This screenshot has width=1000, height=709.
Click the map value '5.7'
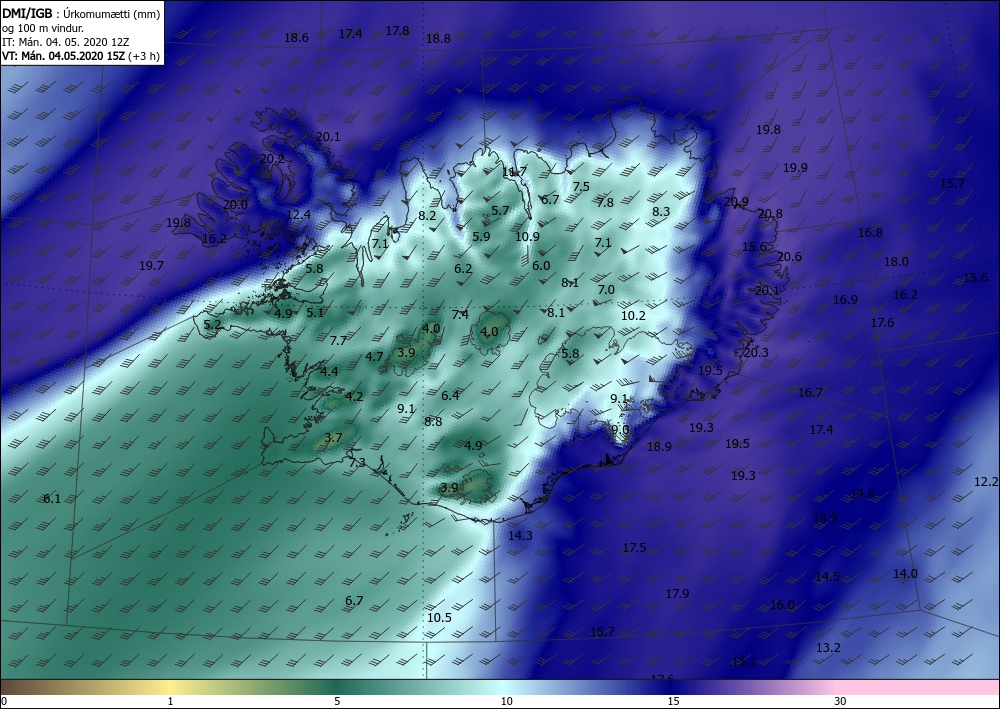501,210
